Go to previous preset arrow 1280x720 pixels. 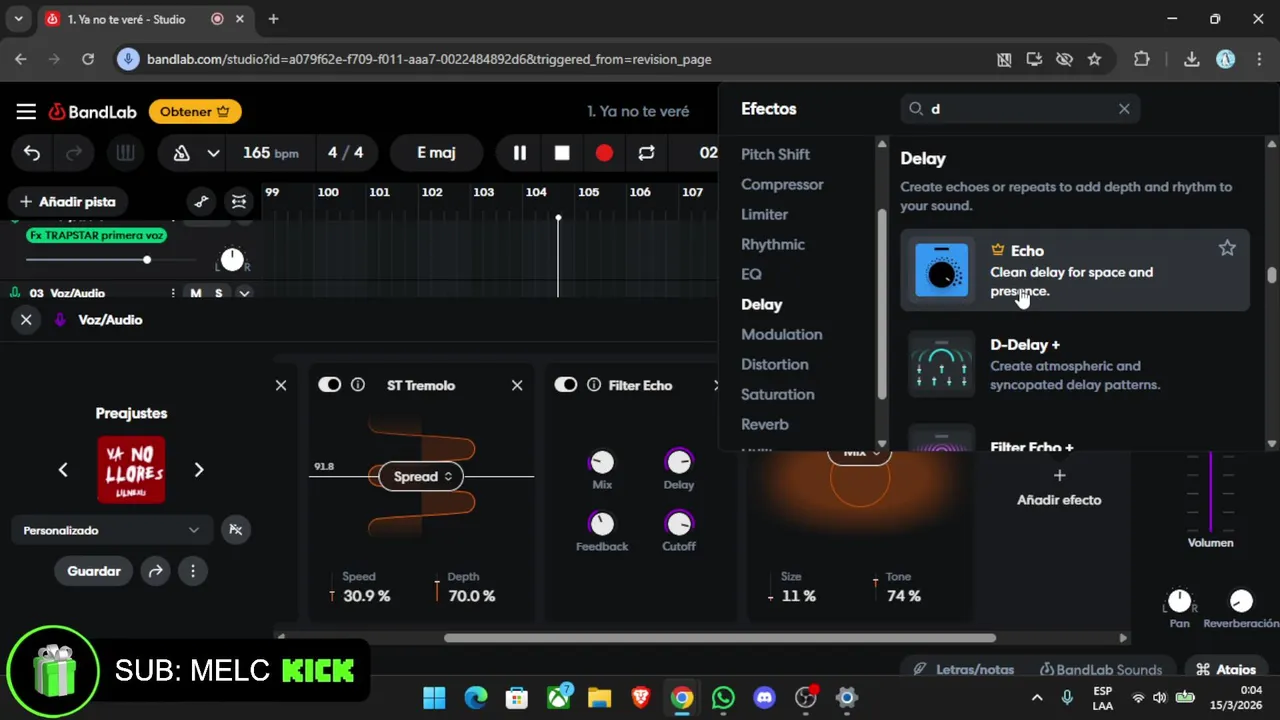click(x=63, y=470)
